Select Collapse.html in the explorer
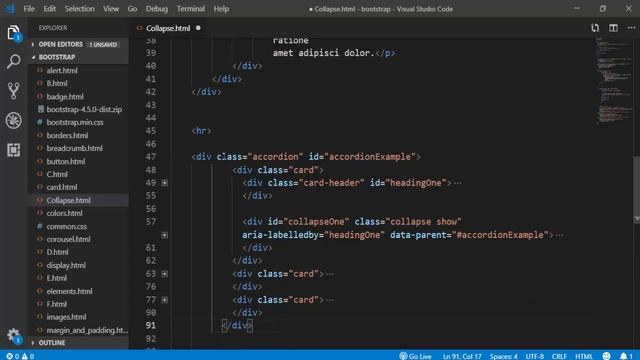The width and height of the screenshot is (640, 360). (78, 200)
